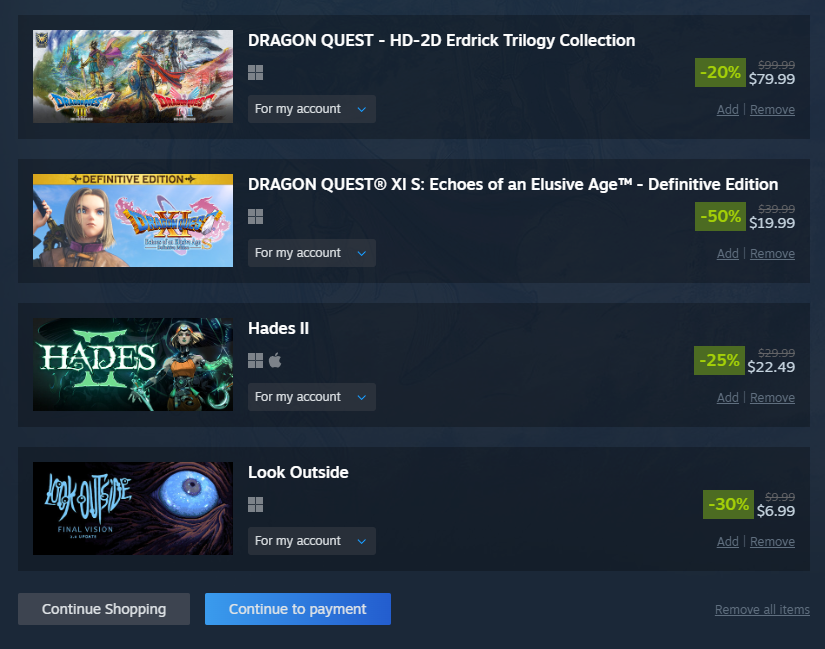Click the Windows icon under DRAGON QUEST Erdrick Trilogy
Screen dimensions: 825x649
255,73
